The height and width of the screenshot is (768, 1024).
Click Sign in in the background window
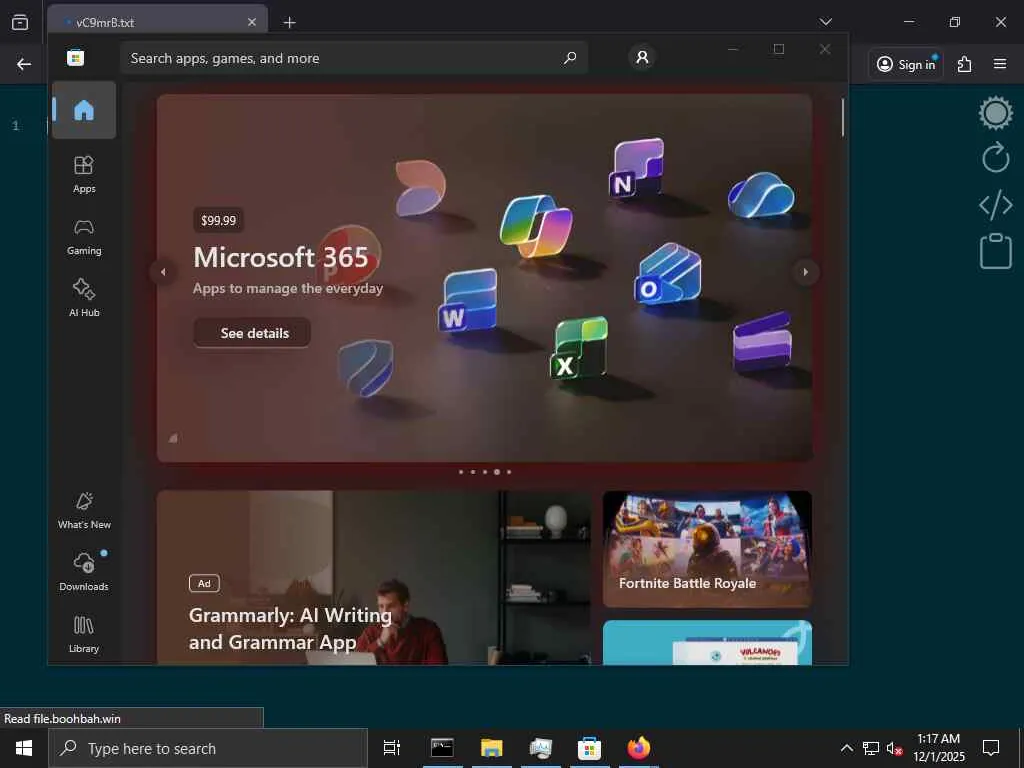tap(906, 64)
